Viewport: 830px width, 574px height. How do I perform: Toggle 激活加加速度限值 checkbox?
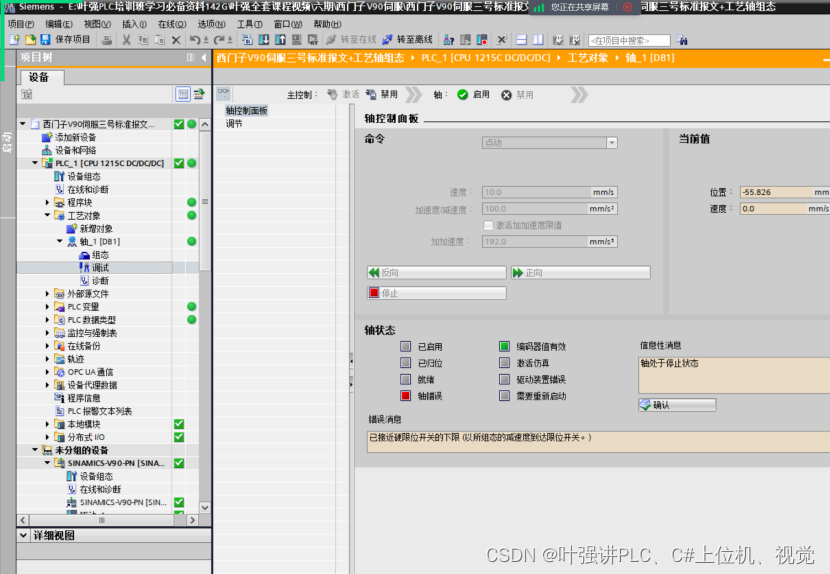489,226
